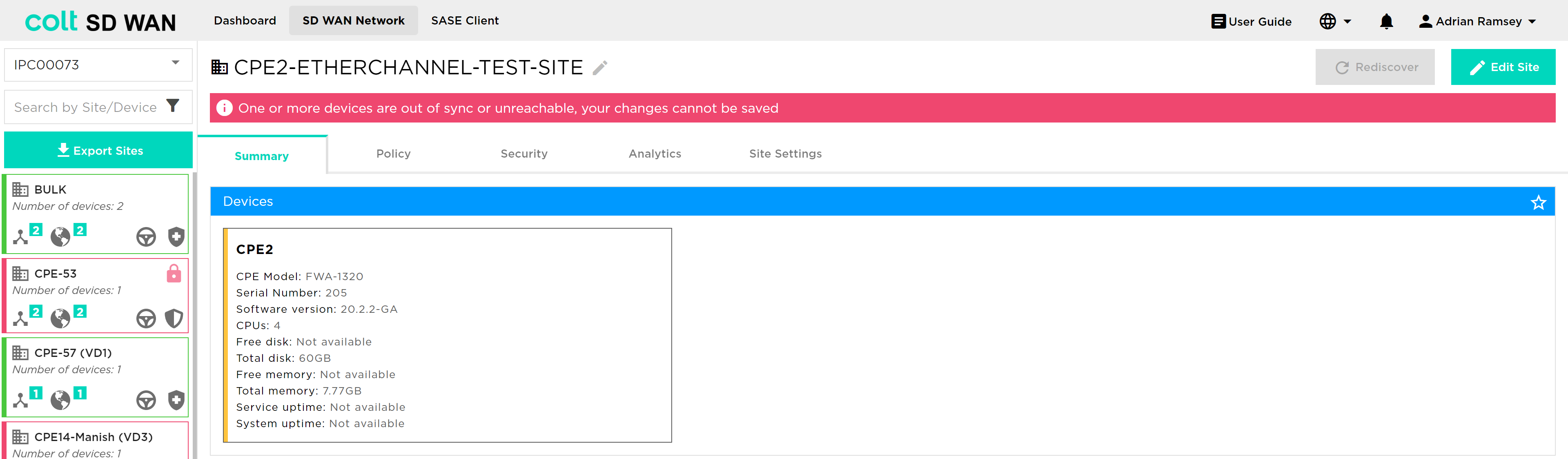Switch to the Security tab
The width and height of the screenshot is (1568, 459).
(x=524, y=154)
